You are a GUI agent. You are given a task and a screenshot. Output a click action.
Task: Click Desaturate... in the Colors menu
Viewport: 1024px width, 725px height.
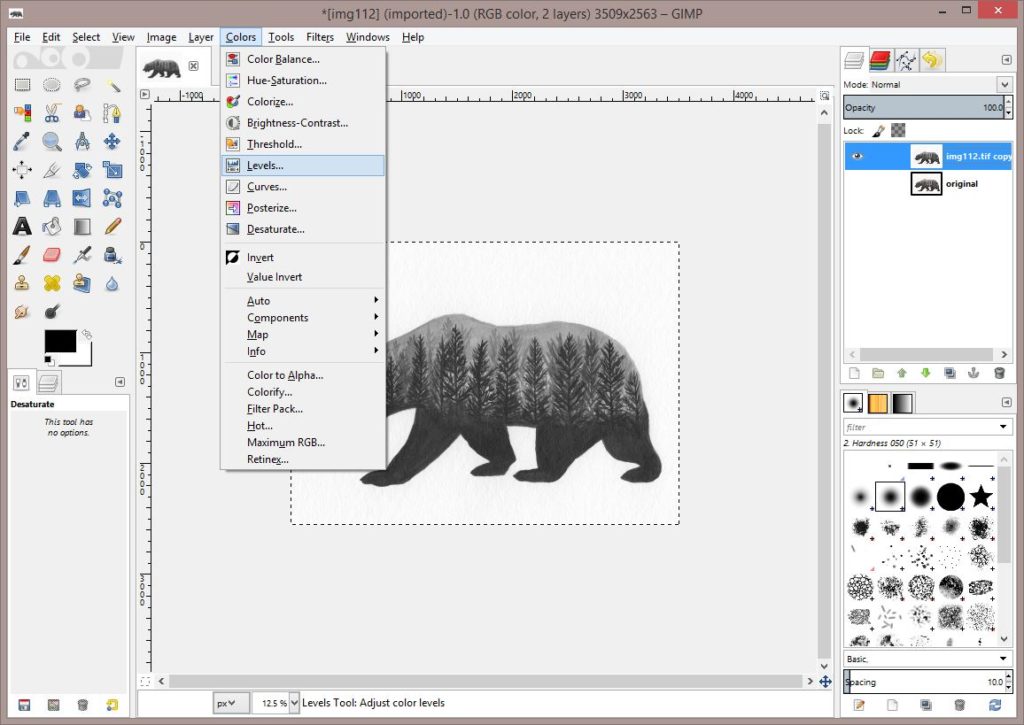click(x=303, y=229)
